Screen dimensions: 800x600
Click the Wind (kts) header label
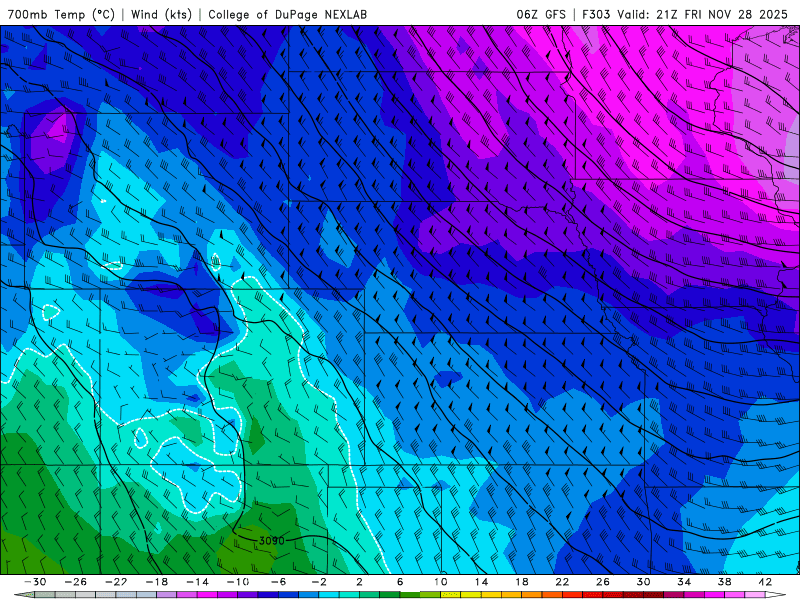tap(161, 14)
